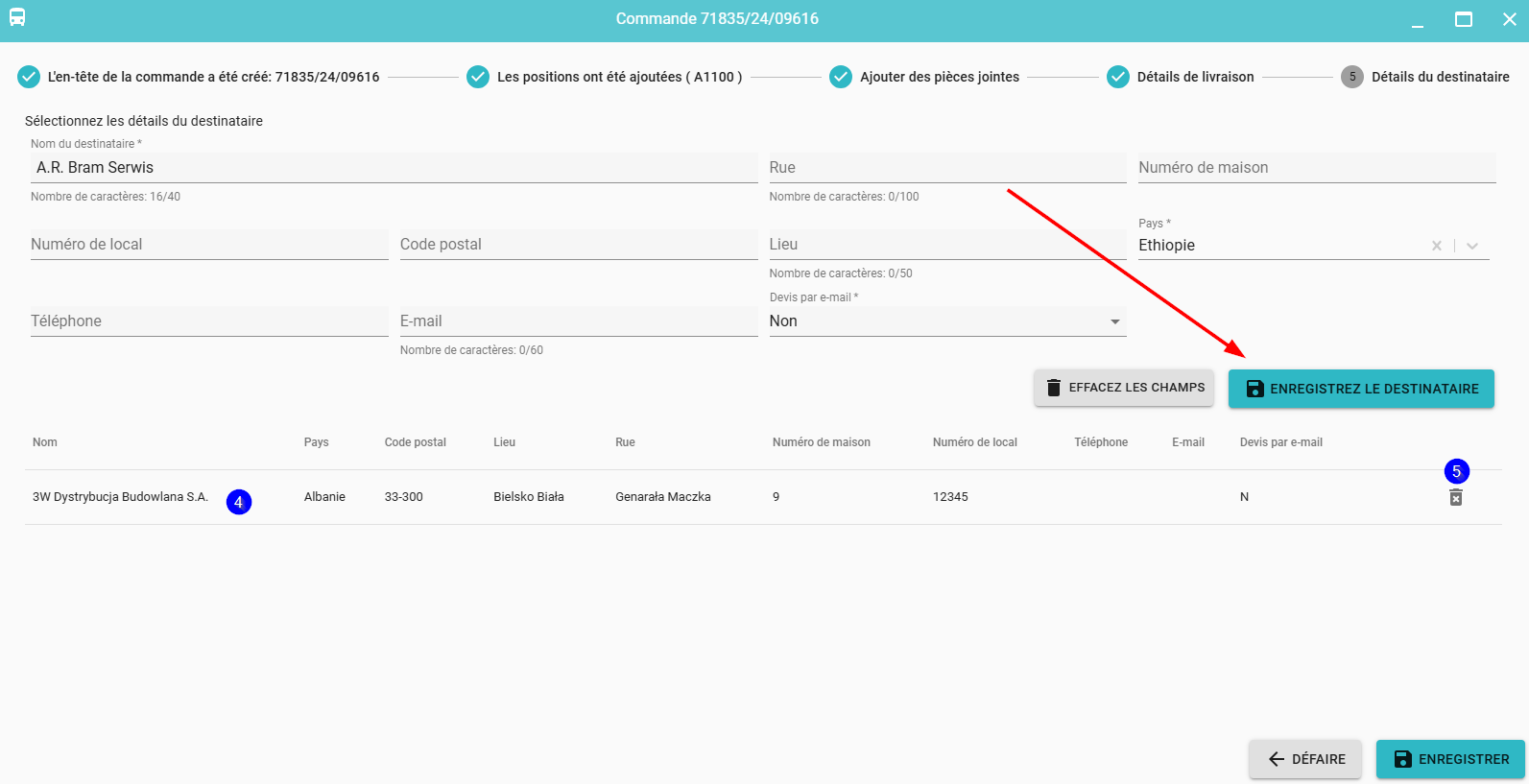The image size is (1529, 784).
Task: Delete the 3W Dystrybucja recipient row
Action: tap(1455, 497)
